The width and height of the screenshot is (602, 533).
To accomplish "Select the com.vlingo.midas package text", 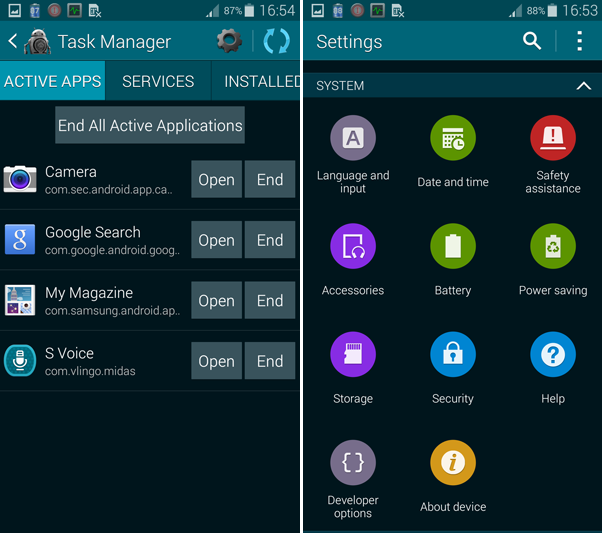I will point(90,371).
